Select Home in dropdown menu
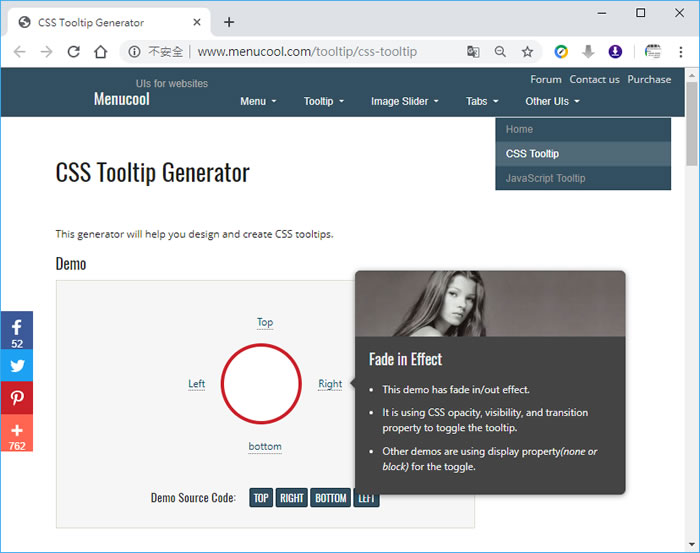Screen dimensions: 700x553 (583, 129)
